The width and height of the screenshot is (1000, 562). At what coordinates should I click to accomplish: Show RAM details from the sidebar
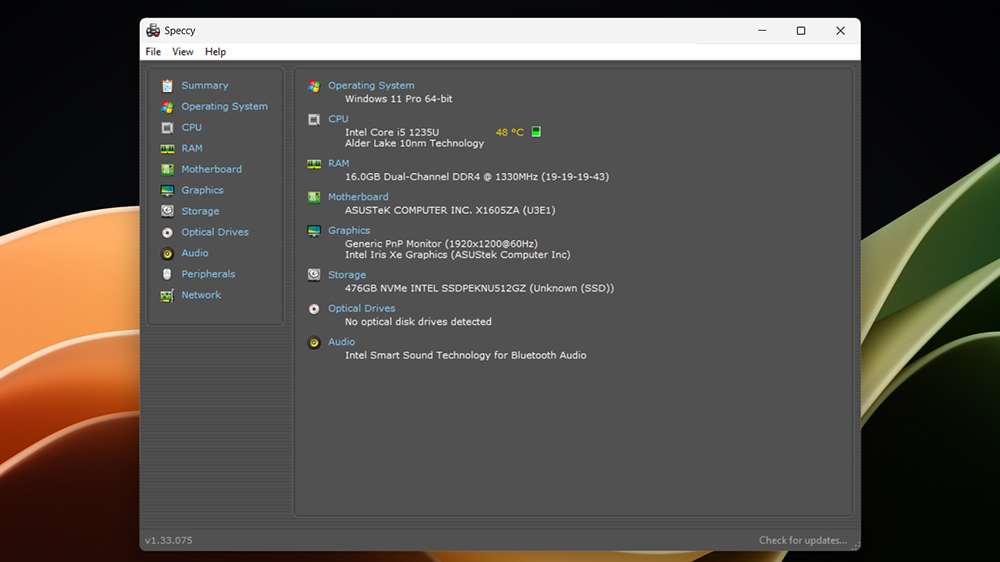192,148
